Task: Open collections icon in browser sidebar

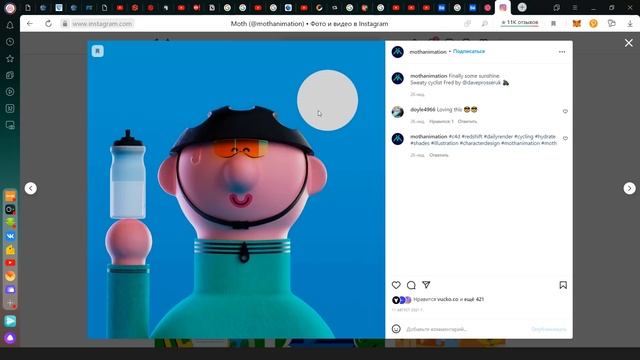Action: 10,75
